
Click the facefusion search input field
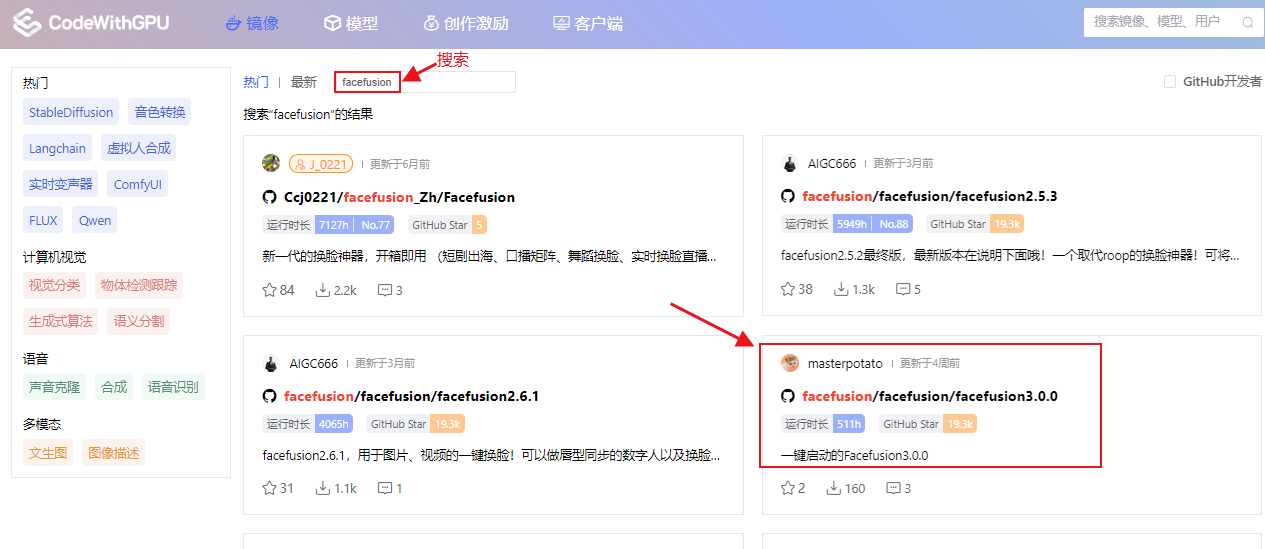click(425, 82)
